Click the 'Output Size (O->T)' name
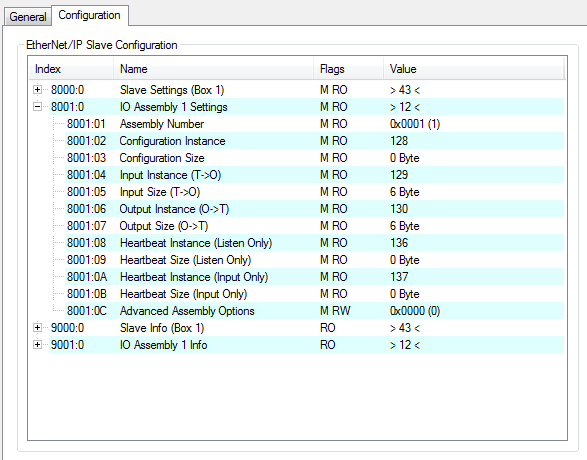Image resolution: width=587 pixels, height=460 pixels. pos(164,226)
